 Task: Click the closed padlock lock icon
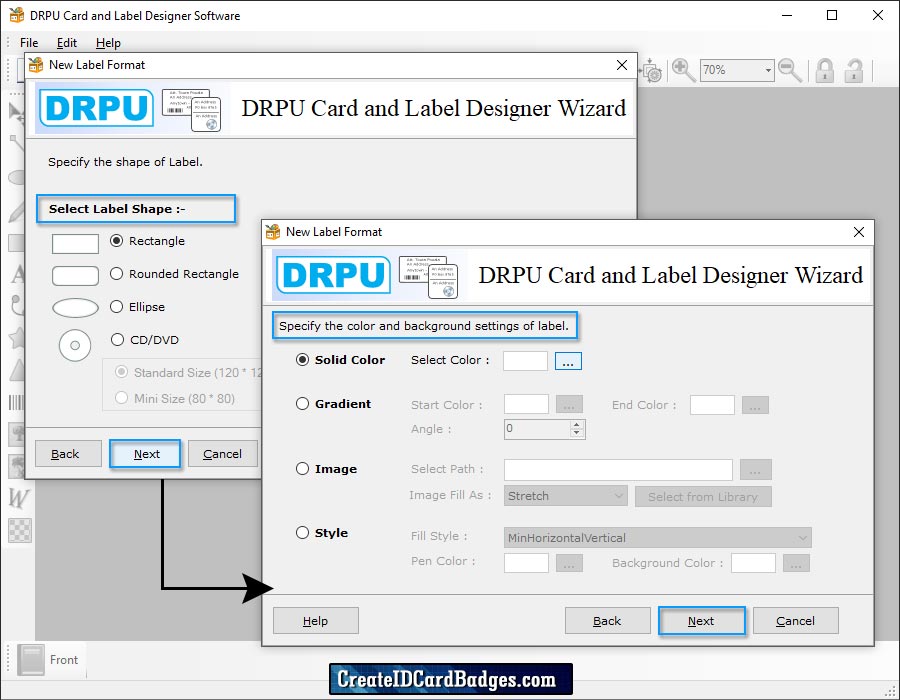coord(825,71)
